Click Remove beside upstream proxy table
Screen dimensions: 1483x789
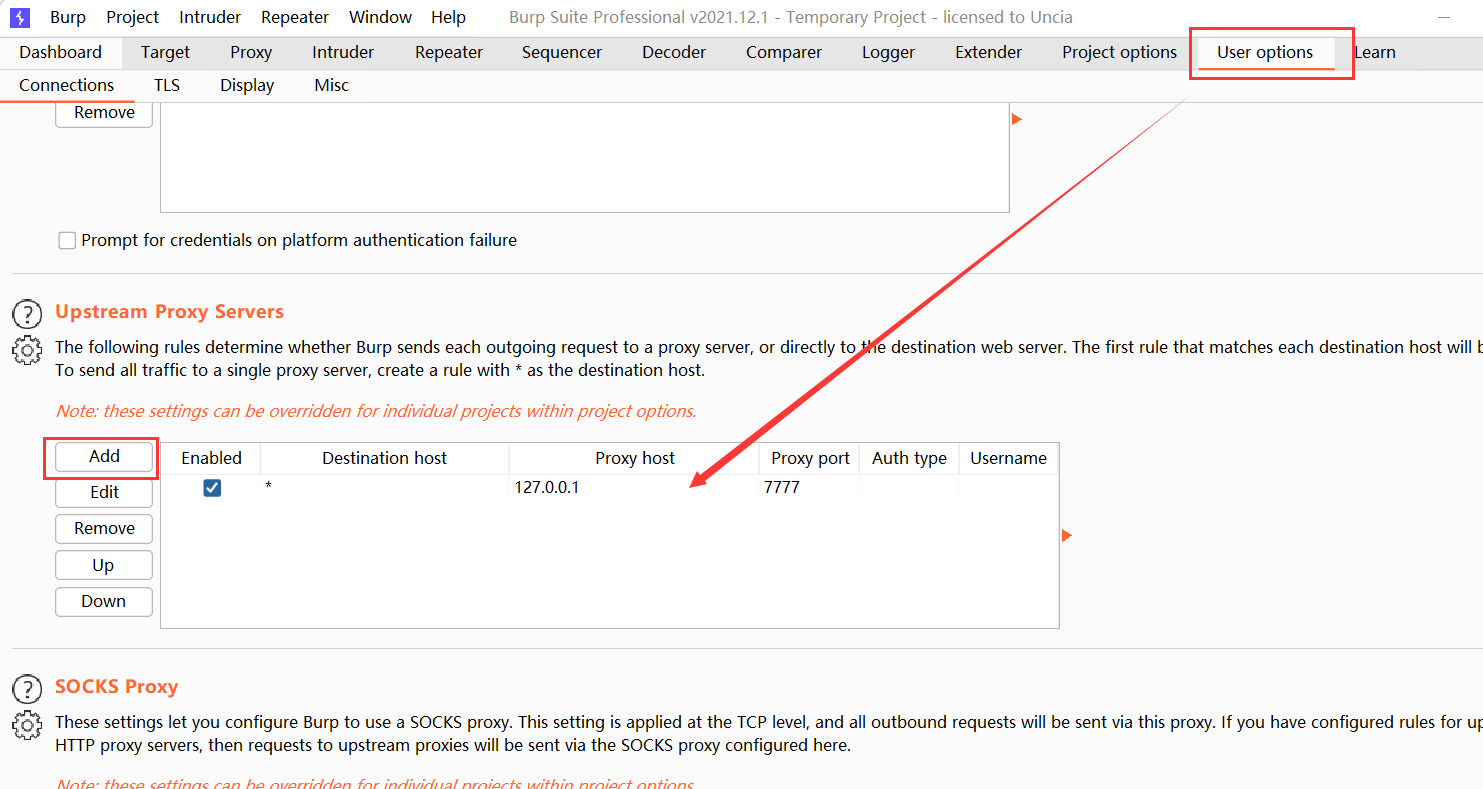(104, 528)
